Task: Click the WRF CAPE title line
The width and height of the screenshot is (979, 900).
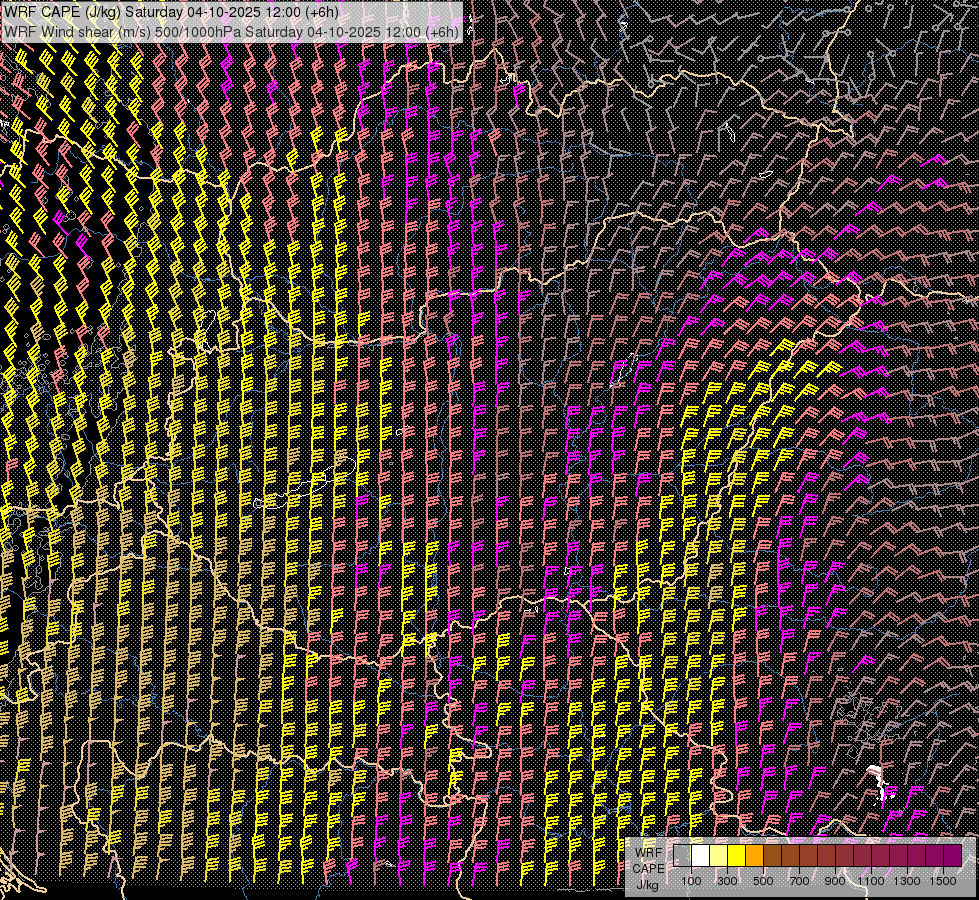Action: click(x=170, y=13)
